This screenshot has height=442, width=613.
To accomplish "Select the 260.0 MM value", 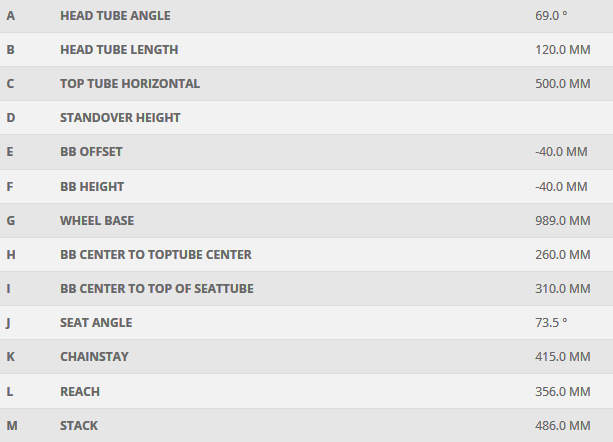I will click(562, 255).
